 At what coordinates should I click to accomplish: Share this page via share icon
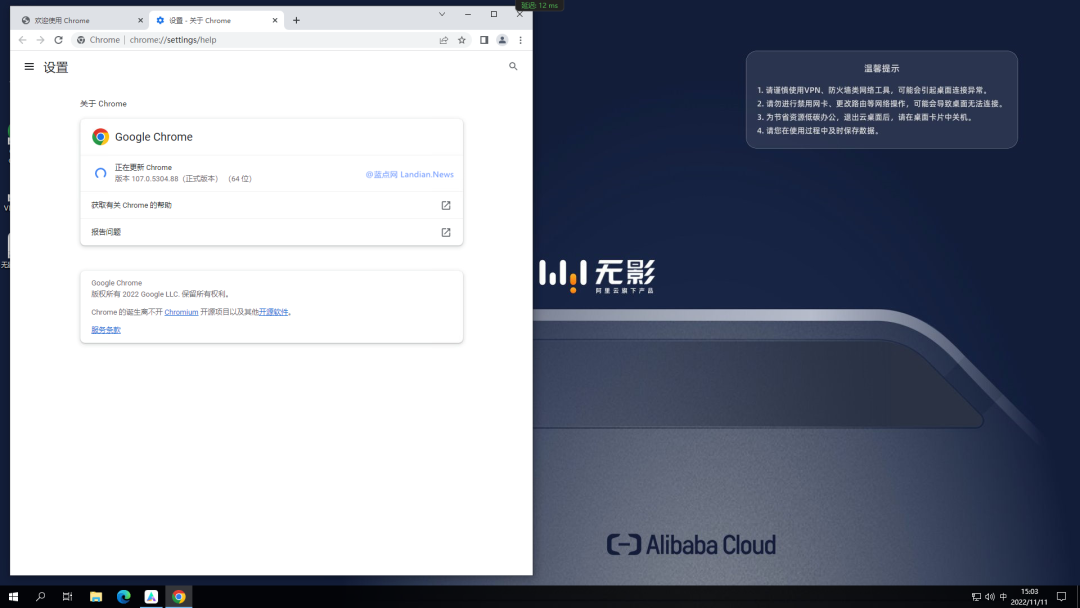pyautogui.click(x=444, y=40)
